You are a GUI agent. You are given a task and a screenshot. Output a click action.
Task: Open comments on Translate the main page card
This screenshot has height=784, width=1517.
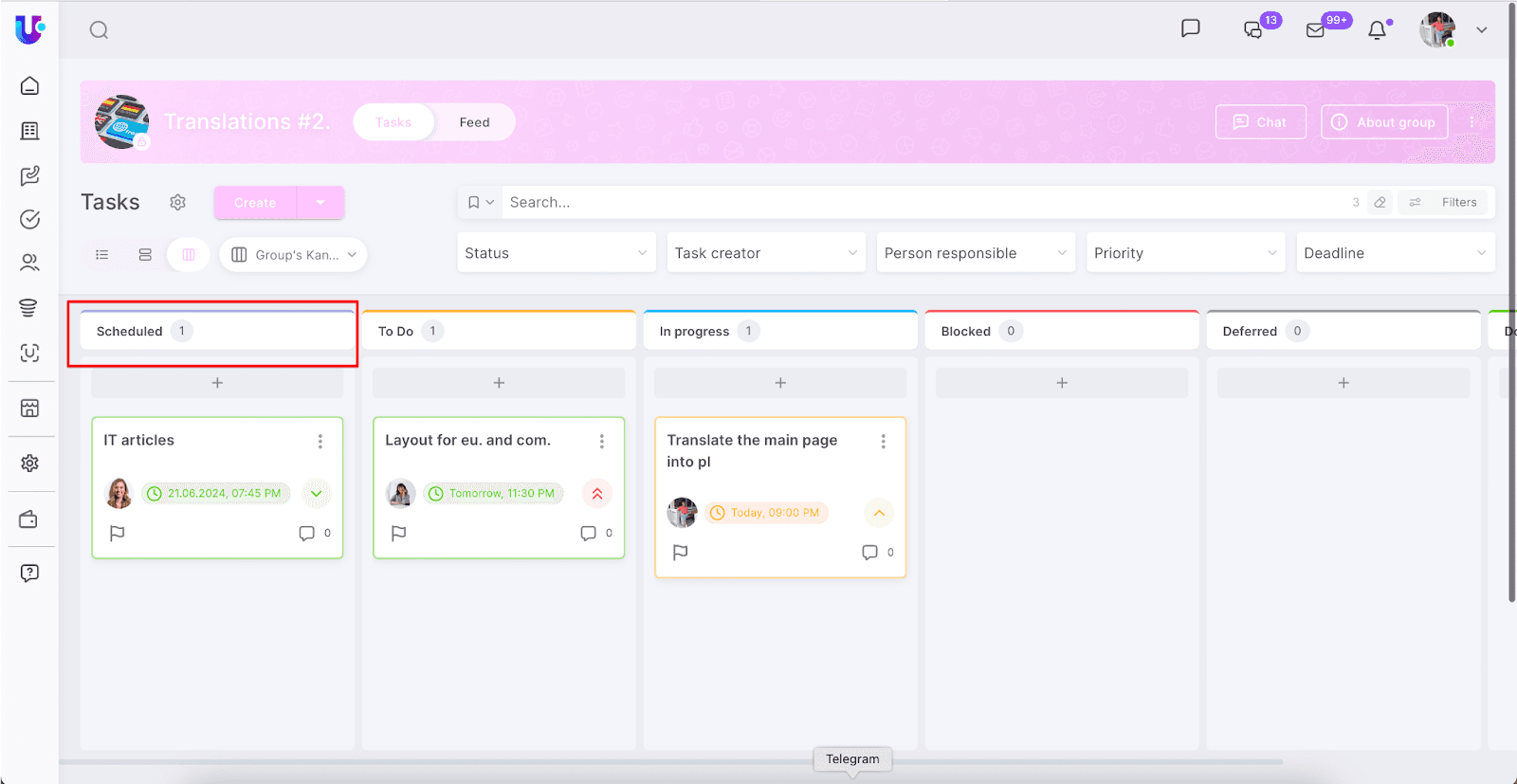869,552
